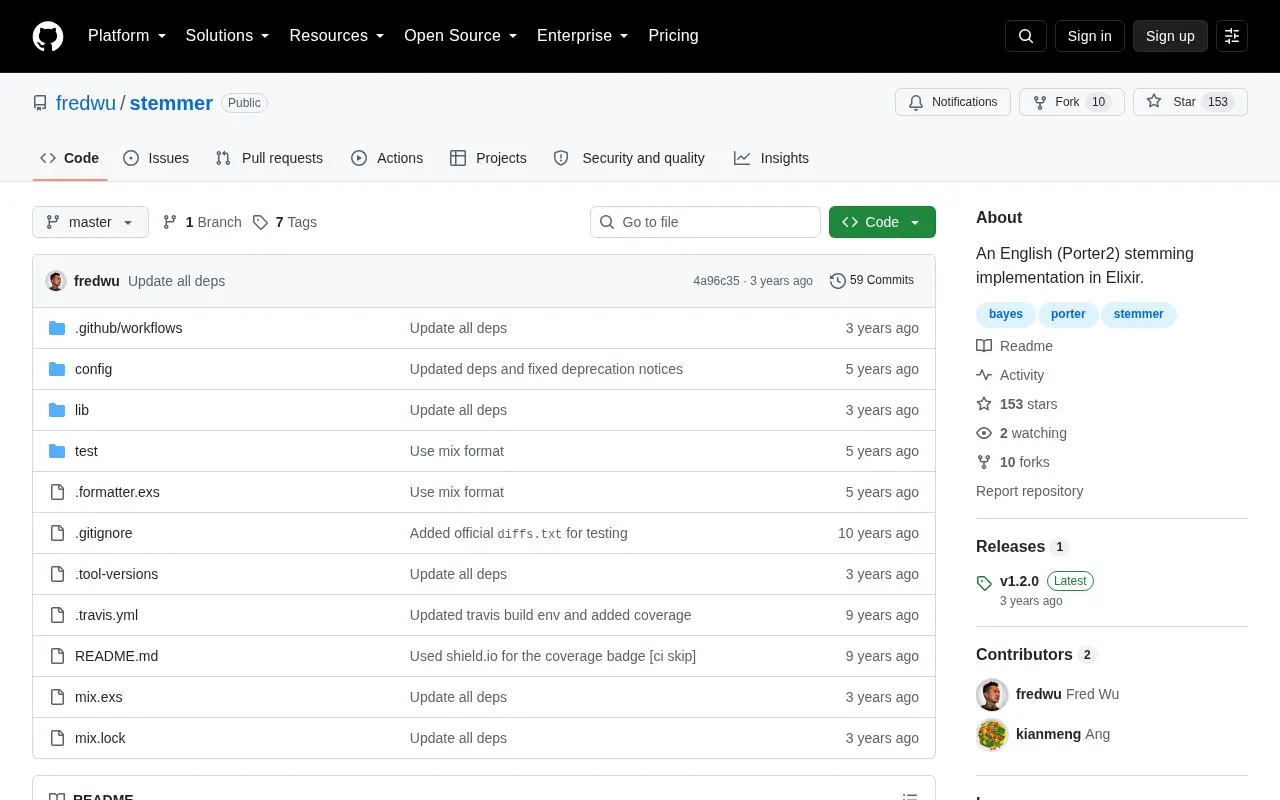1280x800 pixels.
Task: Open commit hash 4a96c35
Action: click(x=716, y=281)
